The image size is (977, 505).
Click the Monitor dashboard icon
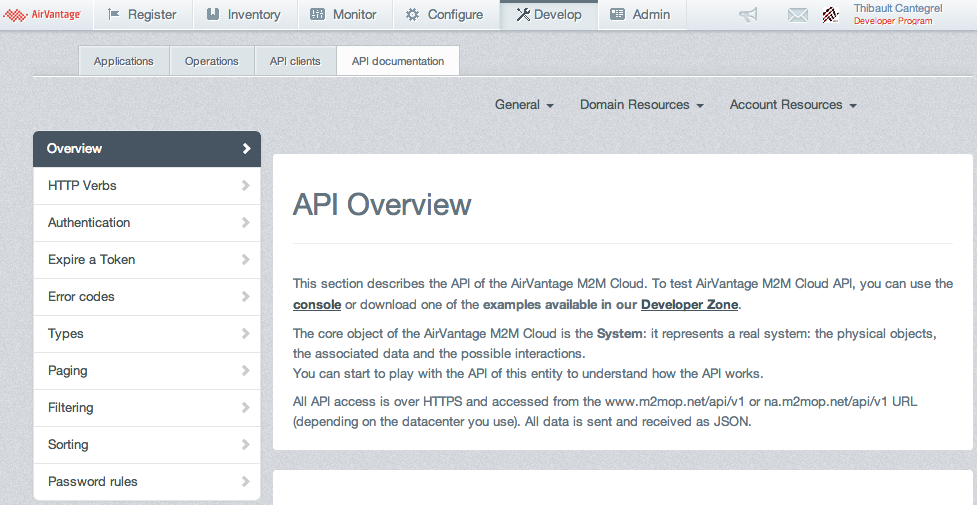pos(317,14)
